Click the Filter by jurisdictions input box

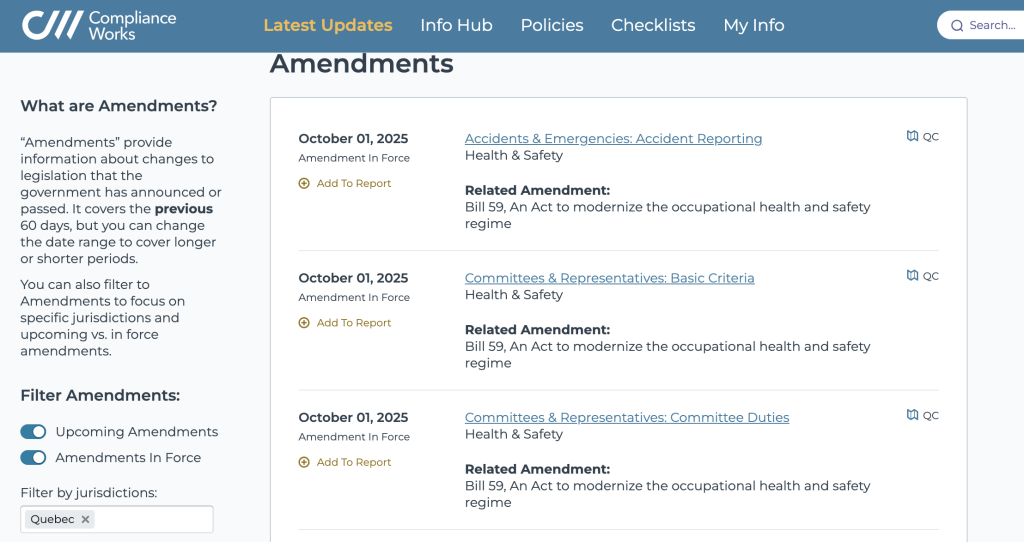coord(117,519)
